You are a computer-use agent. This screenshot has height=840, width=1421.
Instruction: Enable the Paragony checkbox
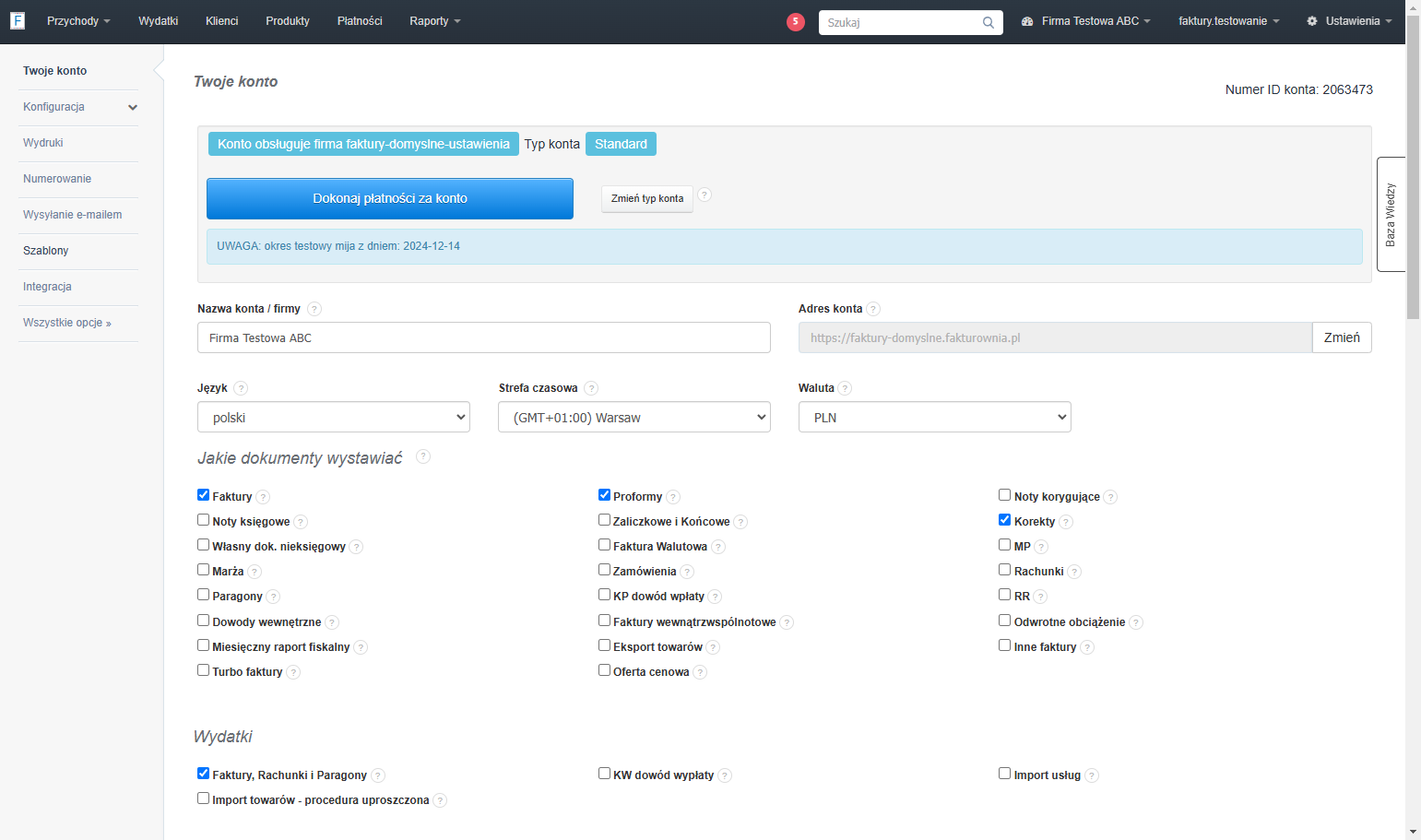pos(204,595)
